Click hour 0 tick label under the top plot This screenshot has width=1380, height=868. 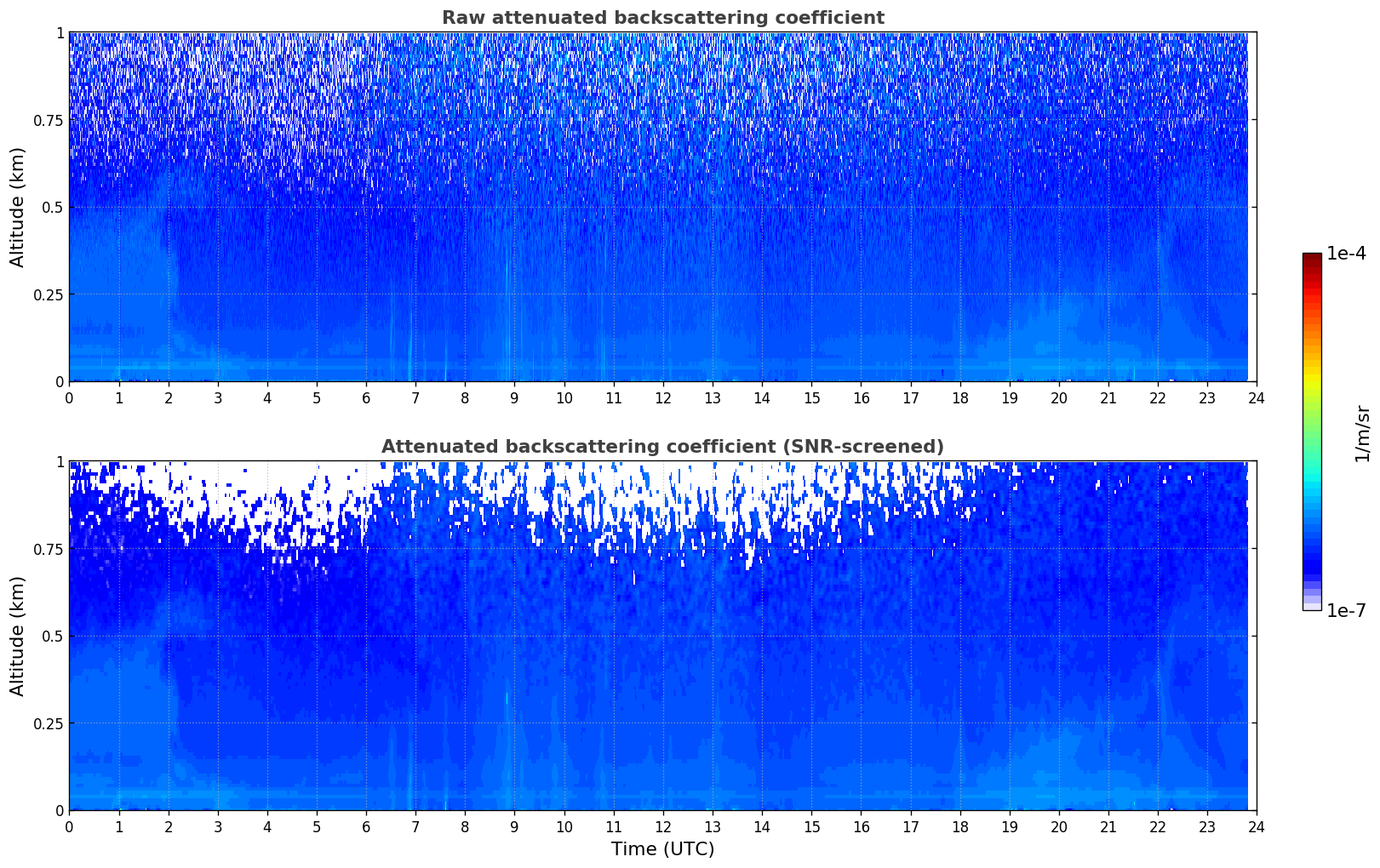point(69,397)
